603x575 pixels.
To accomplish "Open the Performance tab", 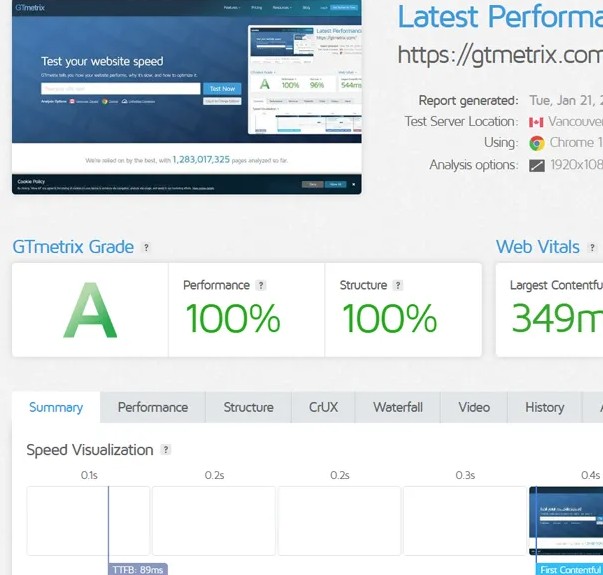I will pyautogui.click(x=153, y=407).
